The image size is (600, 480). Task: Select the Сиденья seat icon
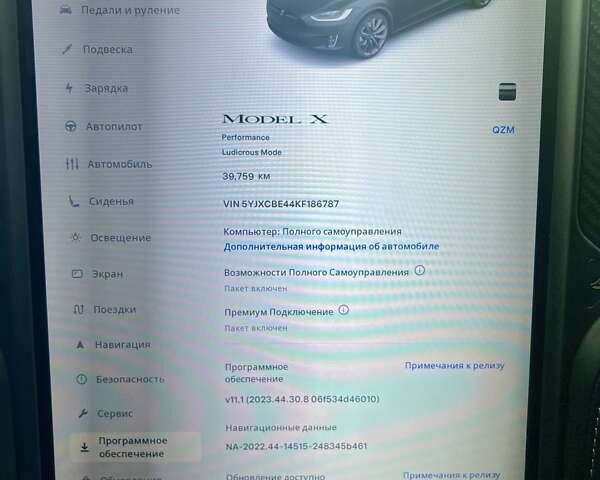(74, 201)
